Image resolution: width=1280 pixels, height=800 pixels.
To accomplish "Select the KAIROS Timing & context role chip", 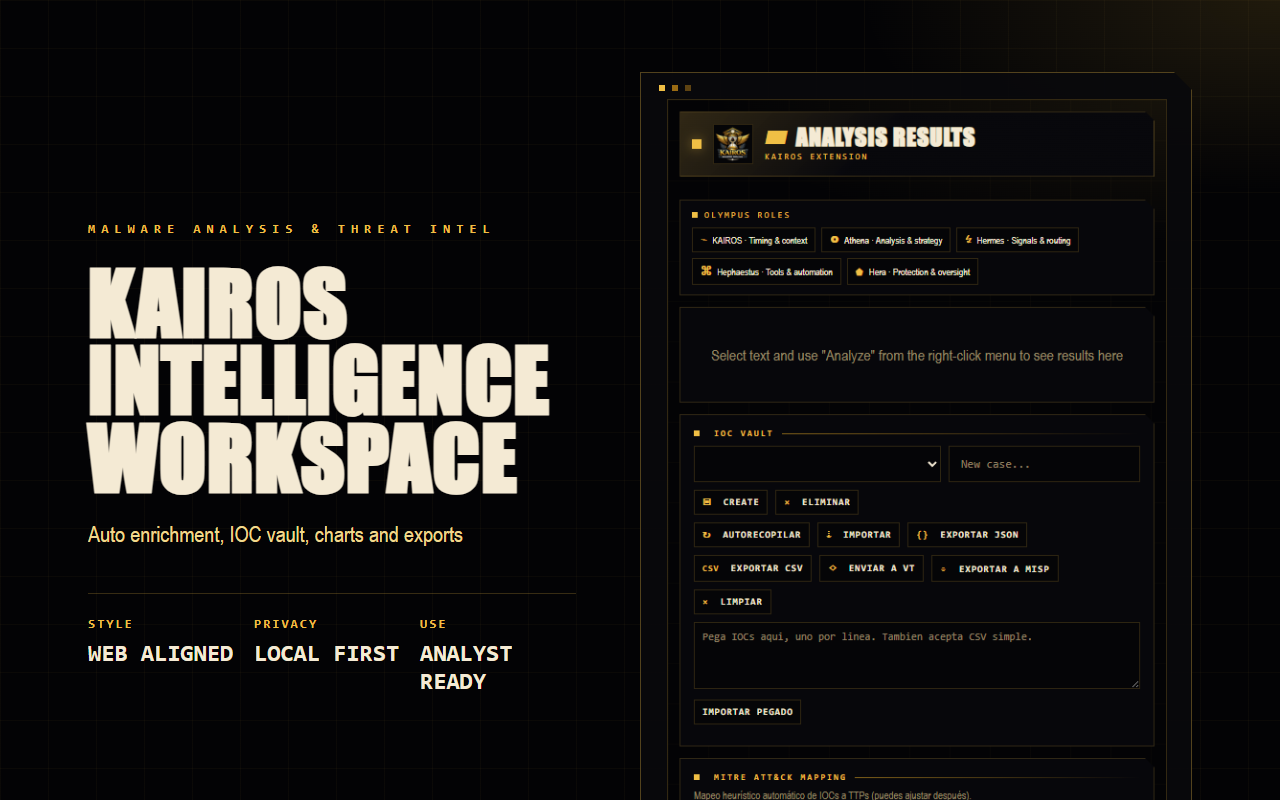I will 754,240.
